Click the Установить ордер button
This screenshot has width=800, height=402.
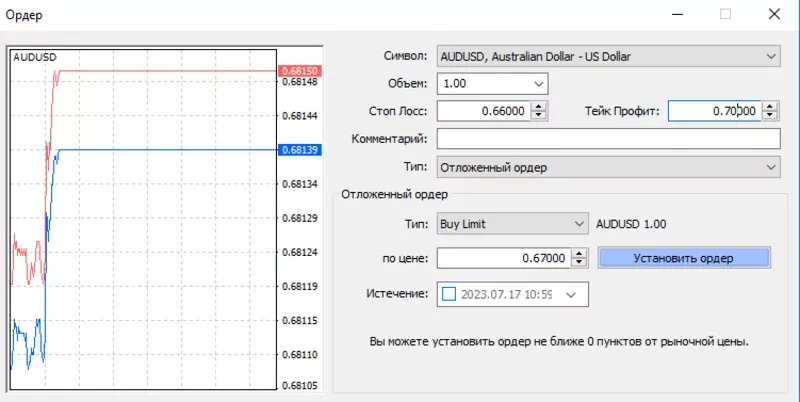684,258
